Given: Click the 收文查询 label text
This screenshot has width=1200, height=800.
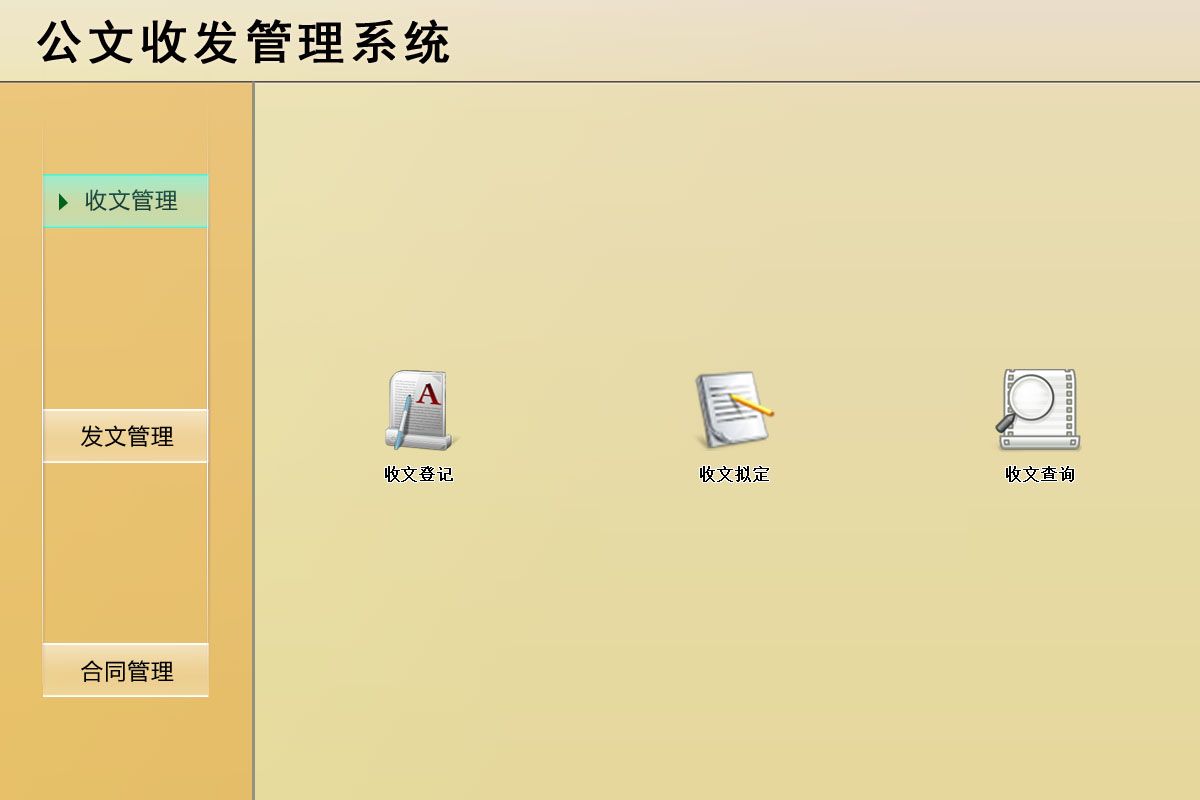Looking at the screenshot, I should coord(1040,474).
